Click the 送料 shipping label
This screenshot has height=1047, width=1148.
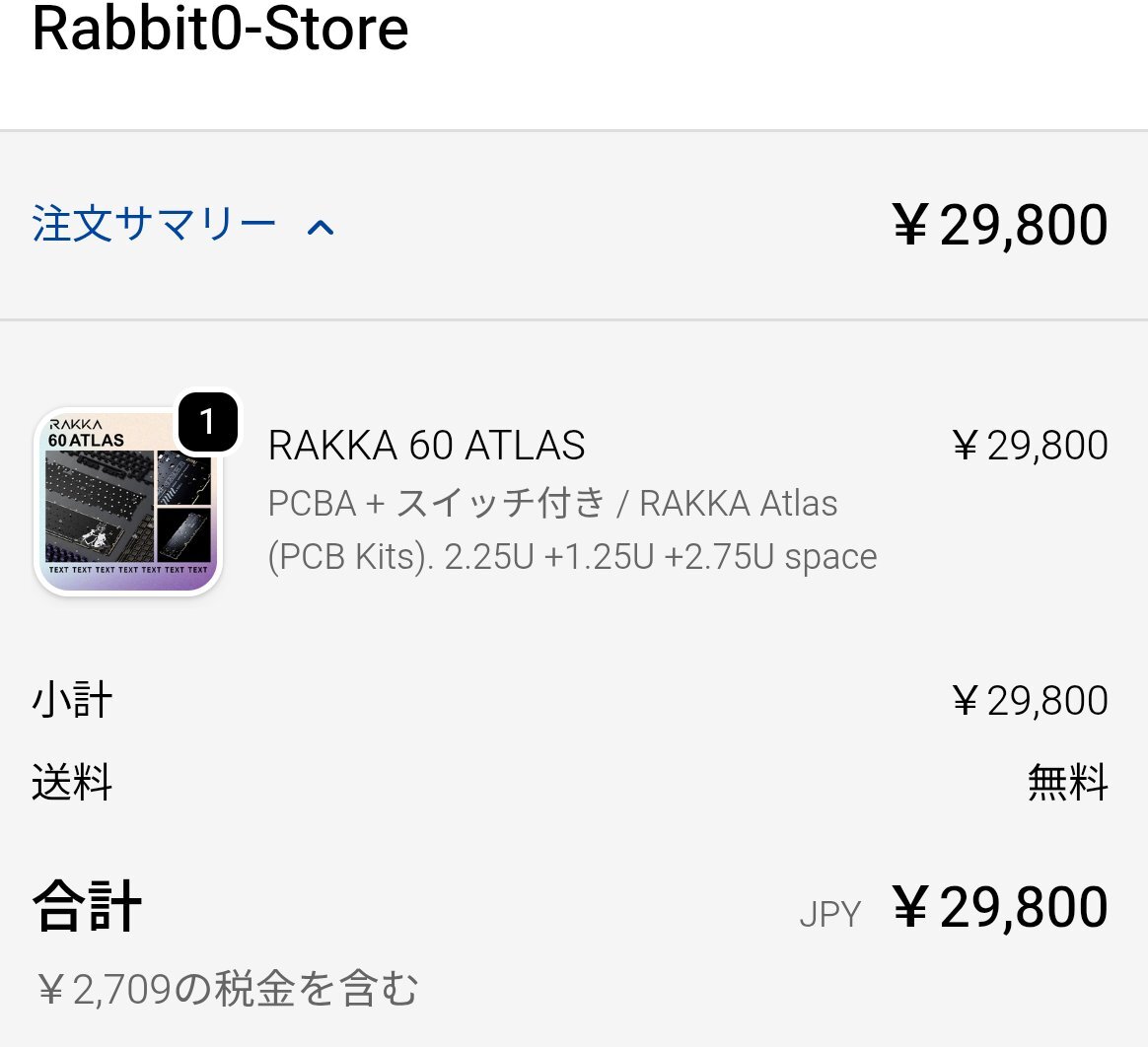(72, 783)
